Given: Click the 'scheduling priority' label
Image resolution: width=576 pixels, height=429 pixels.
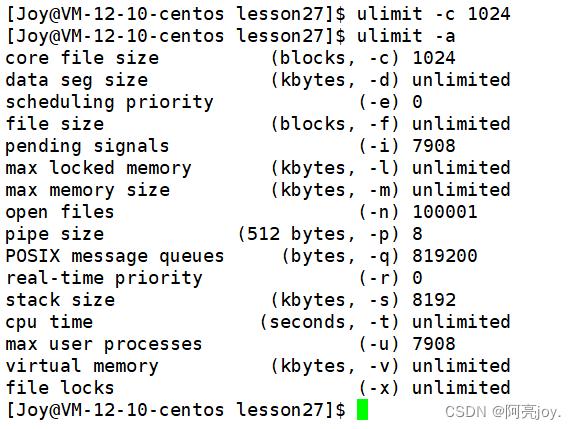Looking at the screenshot, I should tap(109, 102).
